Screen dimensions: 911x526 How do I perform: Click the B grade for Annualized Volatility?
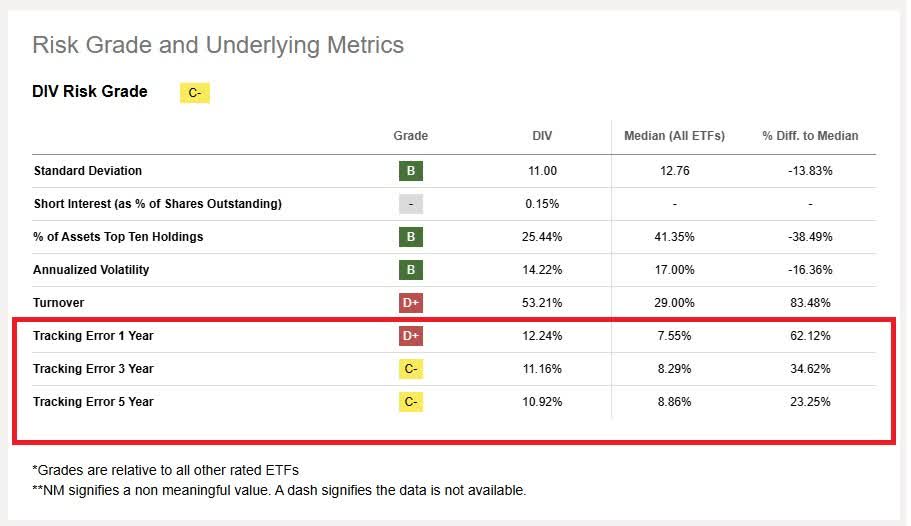tap(410, 270)
